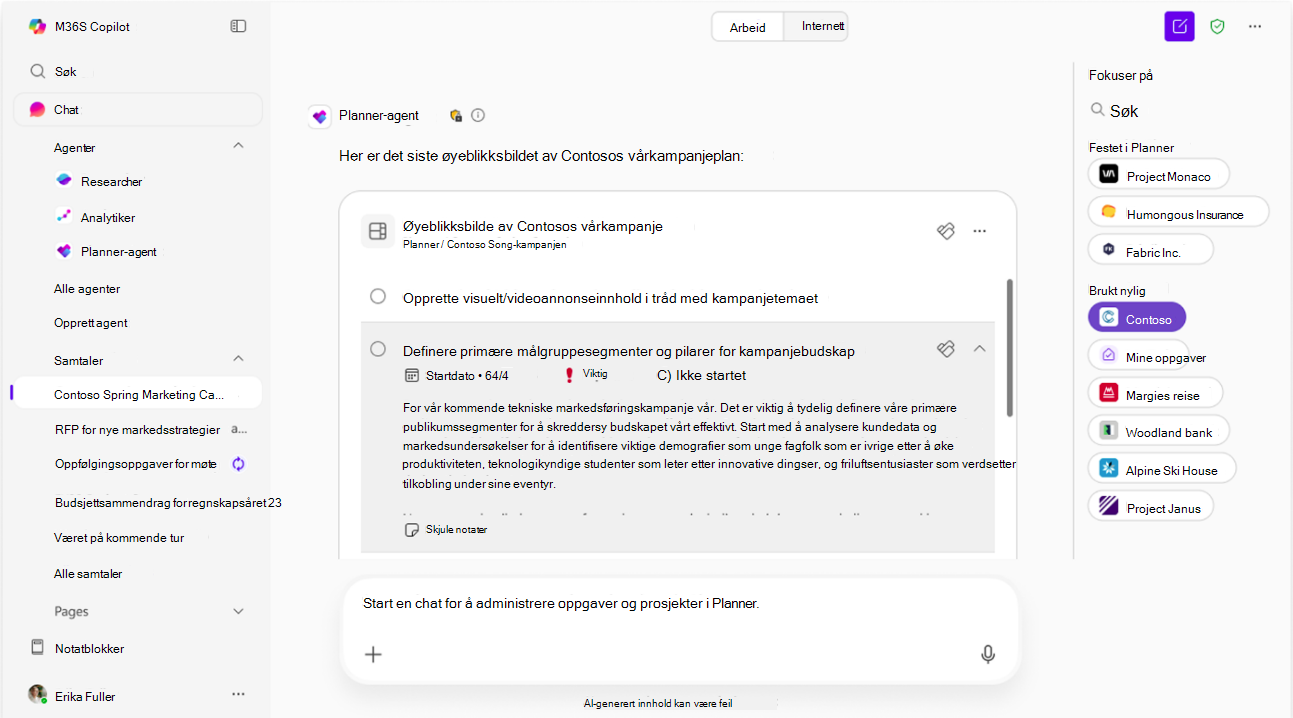This screenshot has width=1293, height=718.
Task: Click the Startdato calendar icon
Action: 411,376
